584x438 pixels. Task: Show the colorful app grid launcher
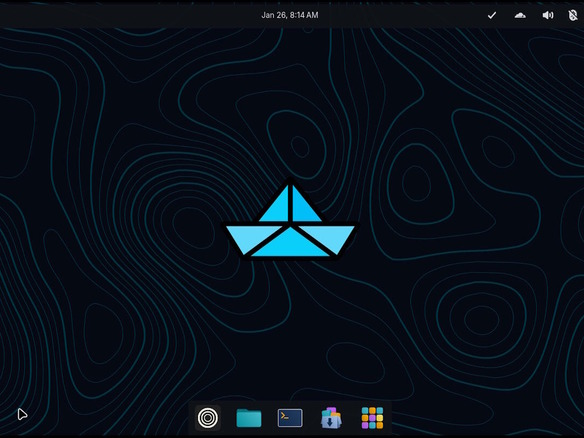pos(372,418)
